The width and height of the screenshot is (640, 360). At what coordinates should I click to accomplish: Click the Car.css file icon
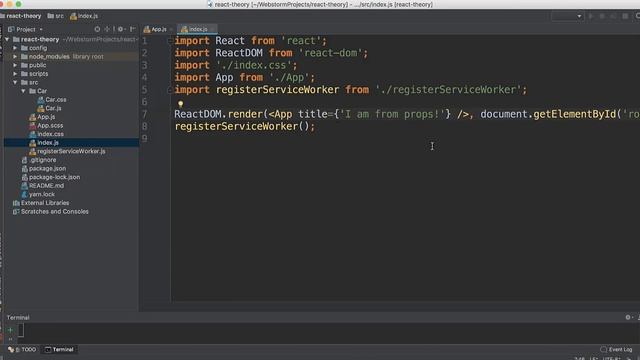tap(41, 100)
